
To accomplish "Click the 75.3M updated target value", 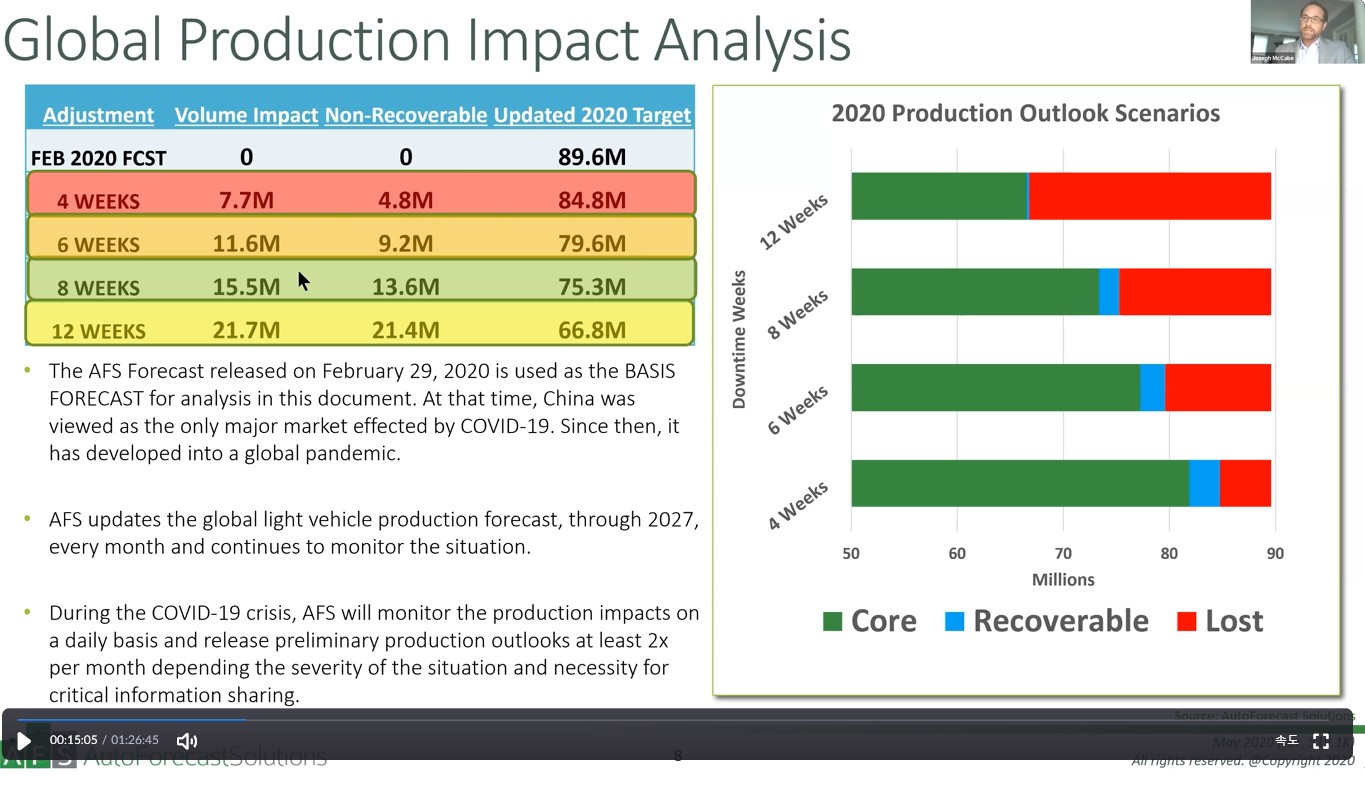I will (x=592, y=287).
